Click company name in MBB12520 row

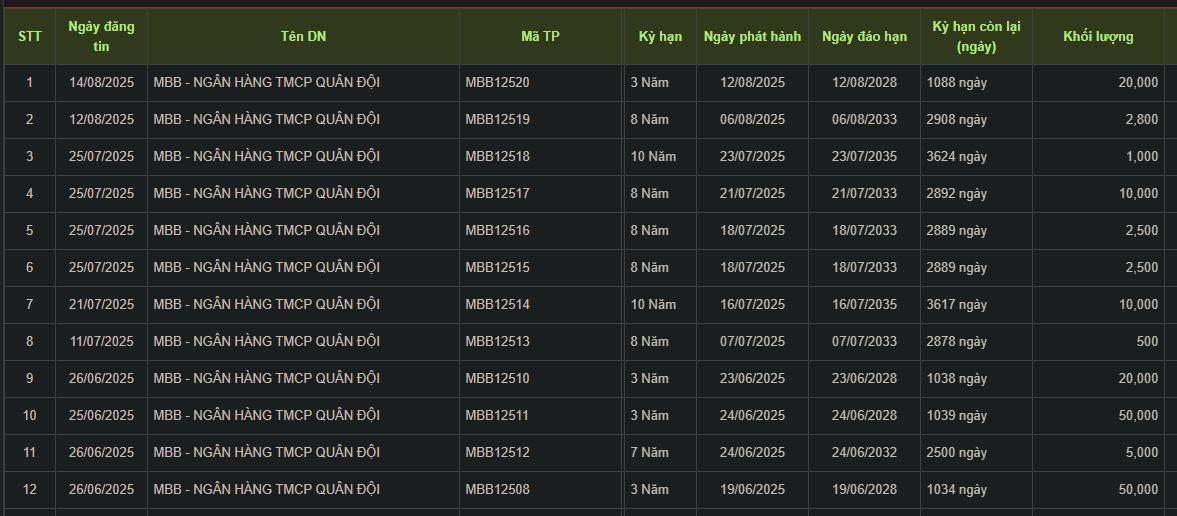[266, 83]
